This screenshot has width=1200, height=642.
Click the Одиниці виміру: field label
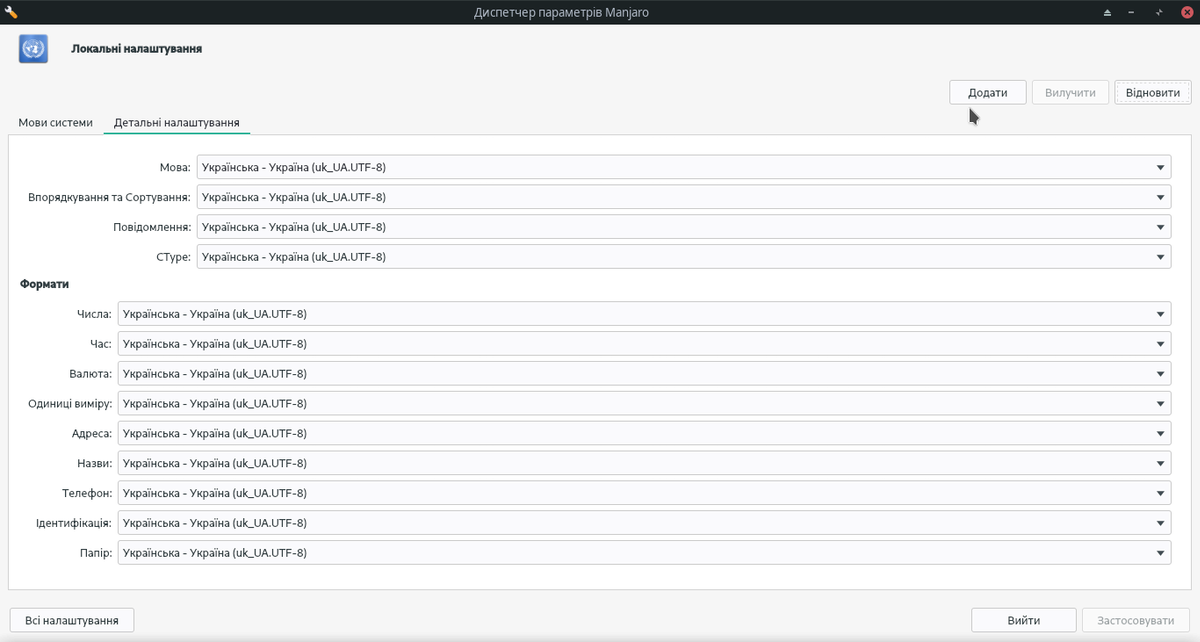click(x=70, y=404)
